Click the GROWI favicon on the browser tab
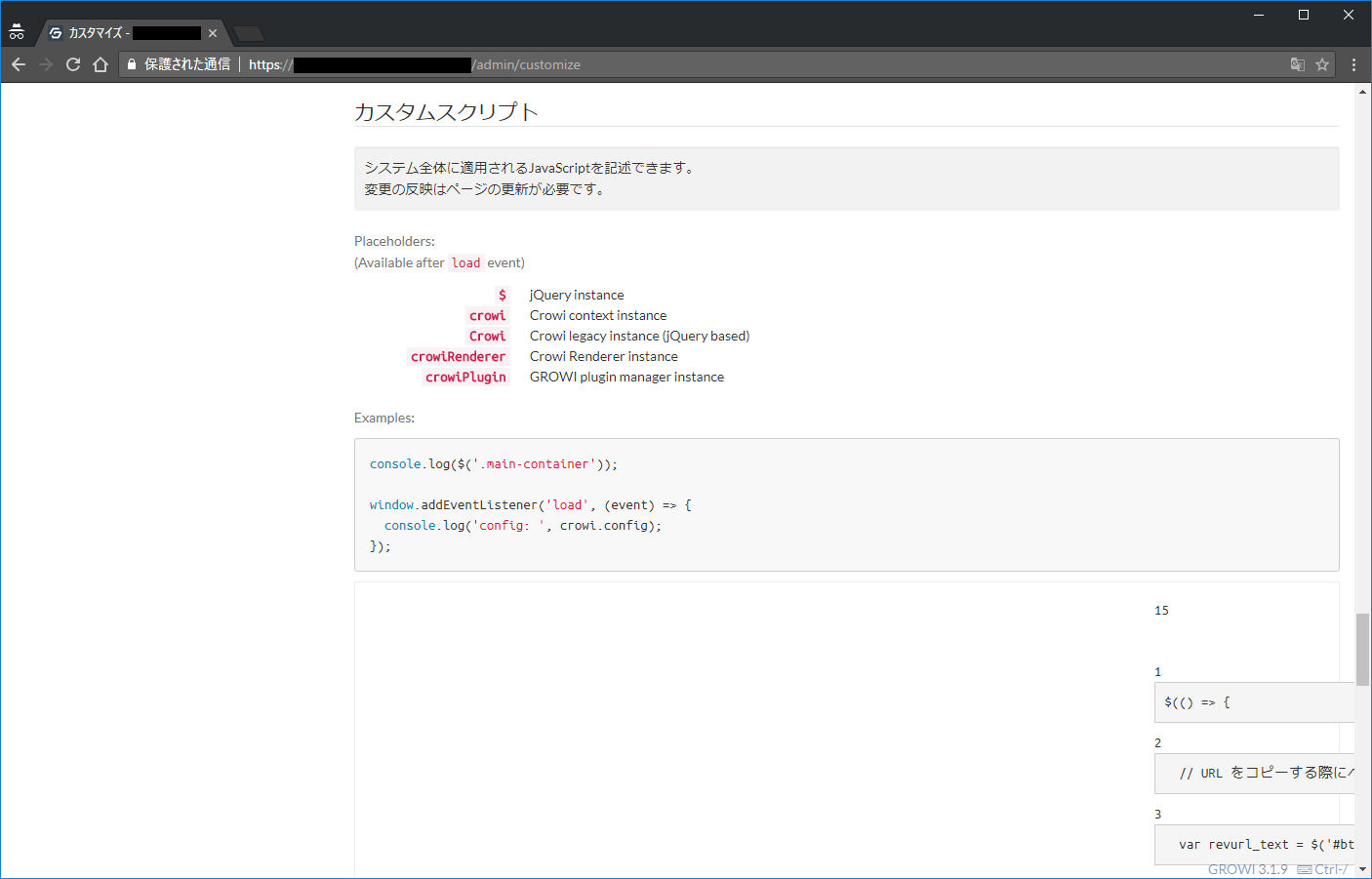Screen dimensions: 1372x879 pyautogui.click(x=55, y=32)
